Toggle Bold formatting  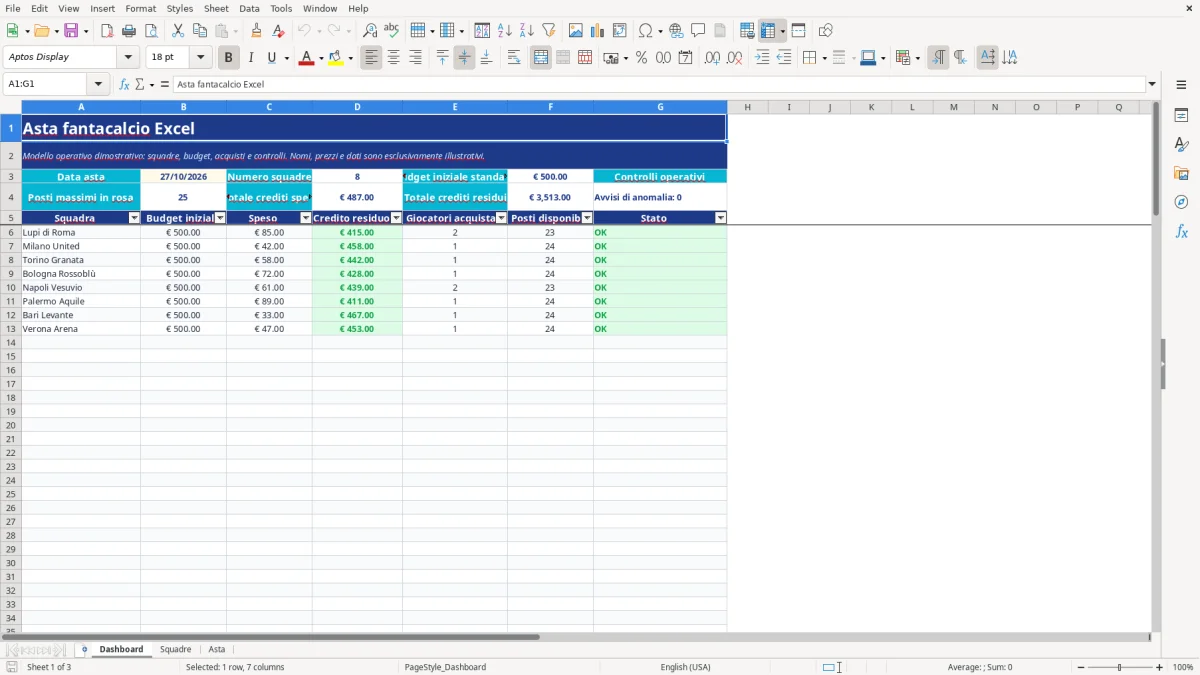click(x=229, y=58)
